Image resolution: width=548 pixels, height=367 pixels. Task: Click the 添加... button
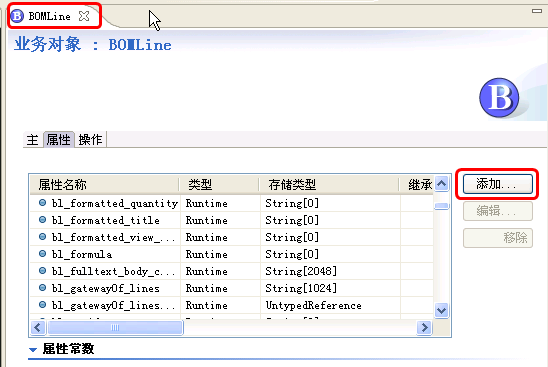pos(498,184)
